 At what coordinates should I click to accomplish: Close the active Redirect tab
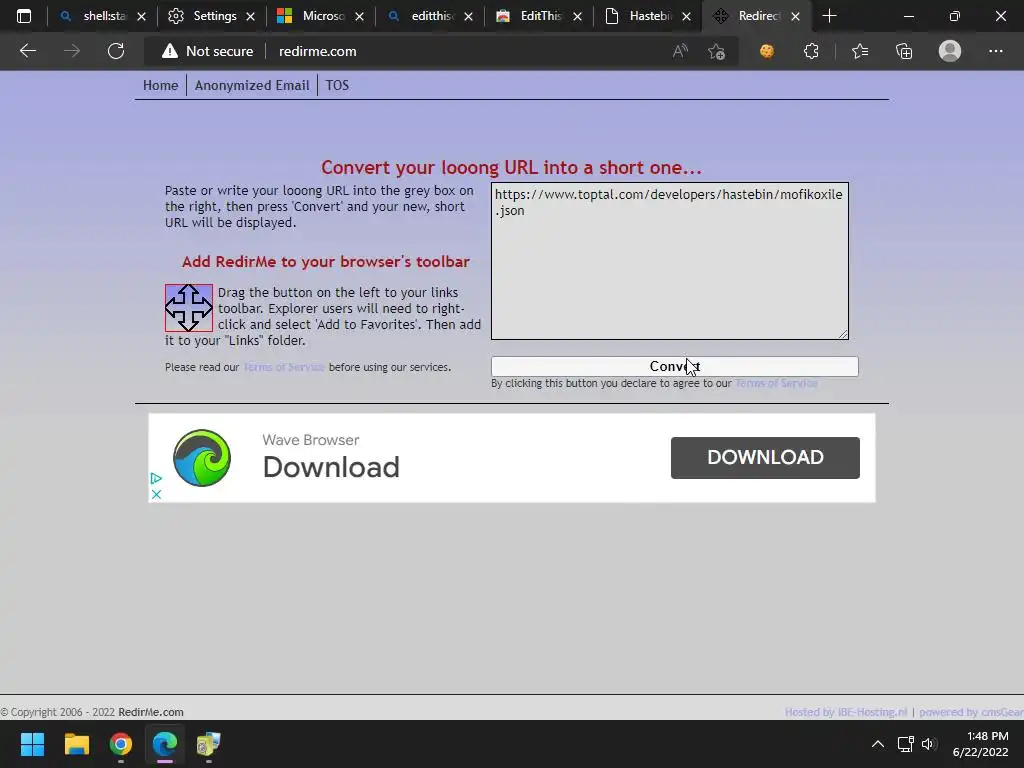tap(795, 16)
